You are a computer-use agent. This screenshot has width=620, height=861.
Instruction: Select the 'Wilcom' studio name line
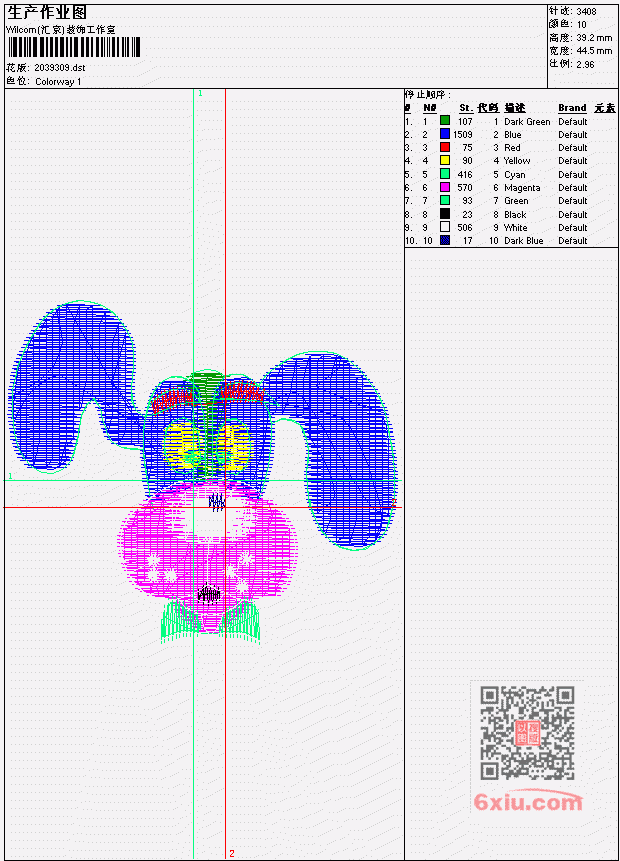[x=61, y=30]
